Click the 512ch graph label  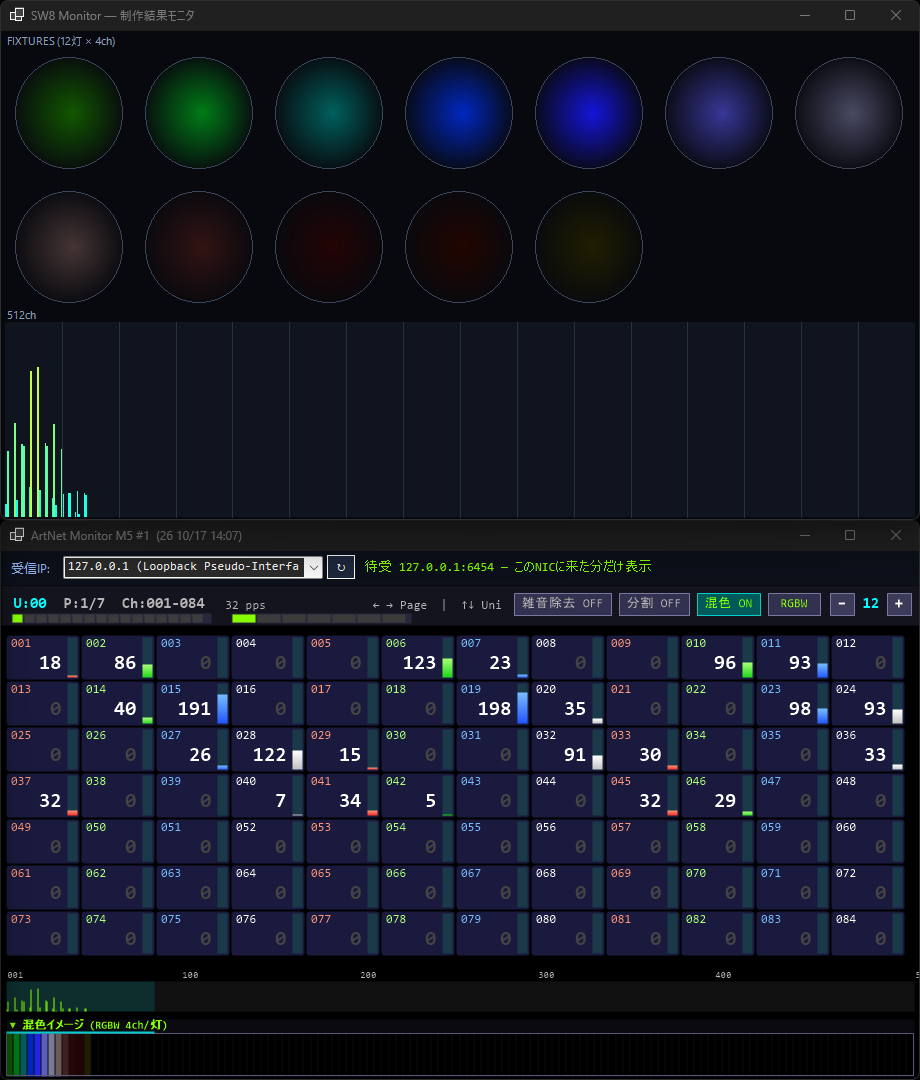click(x=21, y=315)
